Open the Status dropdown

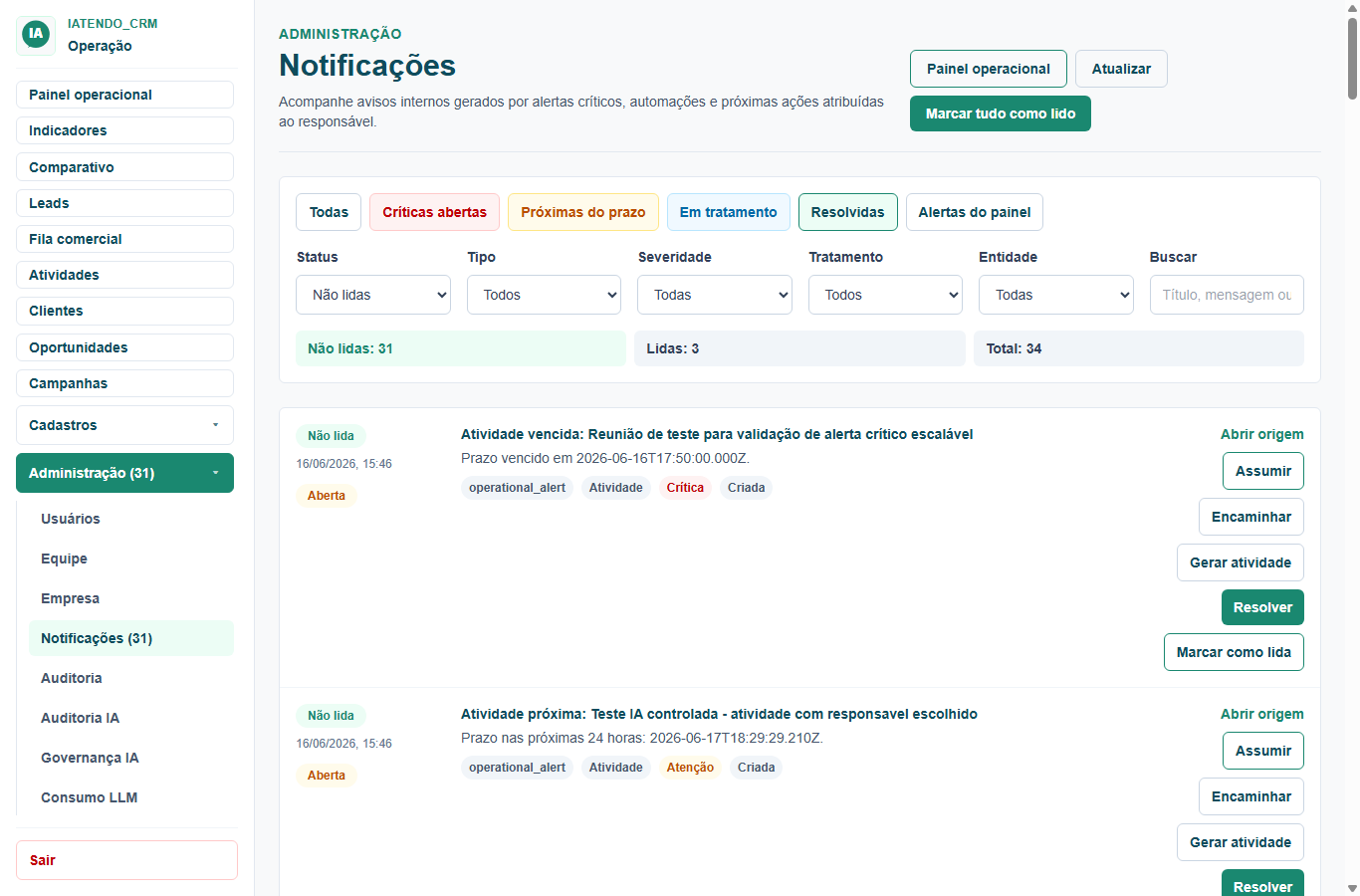click(373, 295)
